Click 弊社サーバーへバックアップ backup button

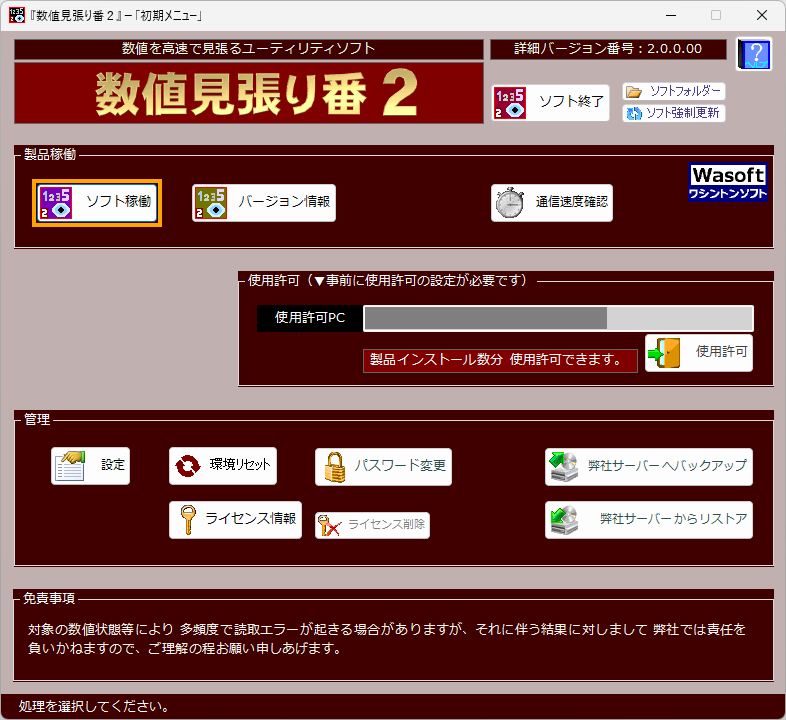tap(649, 467)
